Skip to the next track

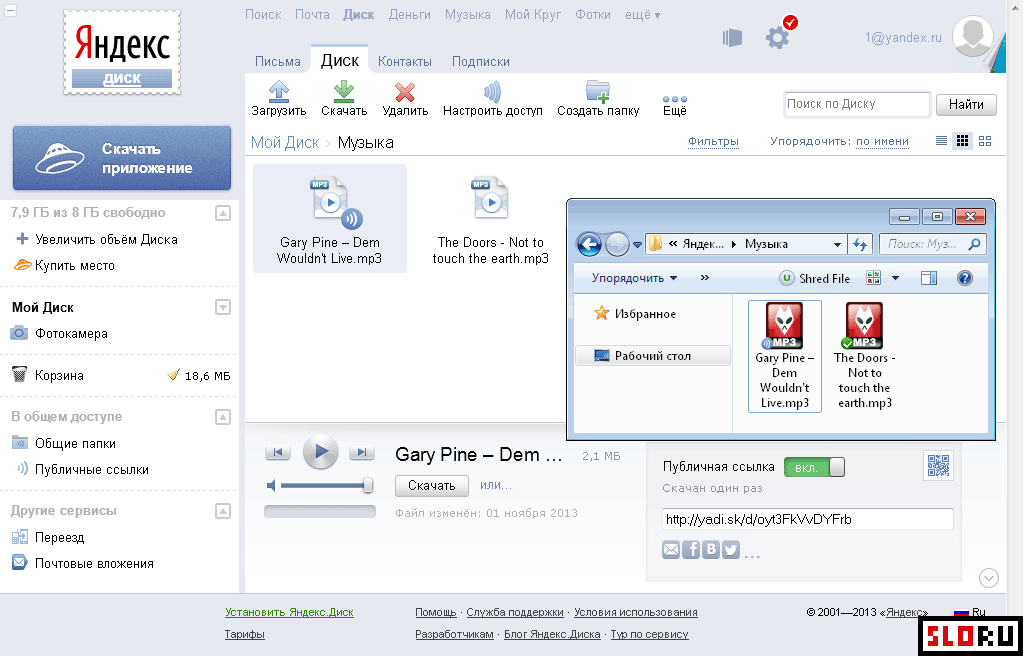pyautogui.click(x=362, y=452)
